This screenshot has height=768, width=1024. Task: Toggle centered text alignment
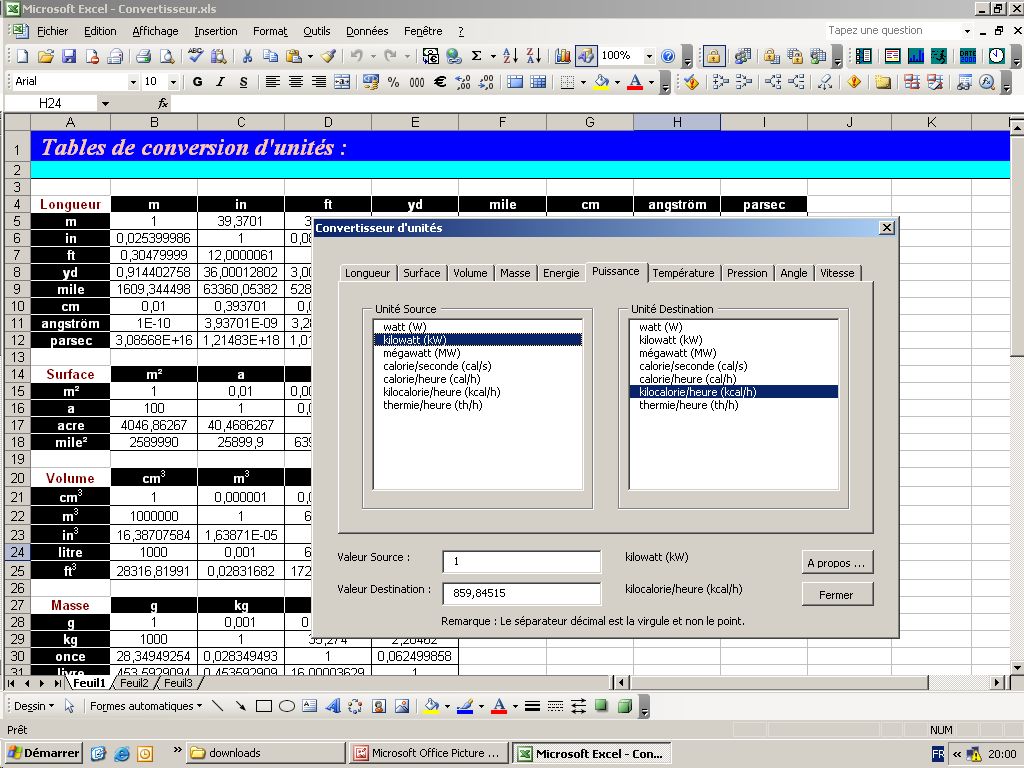click(296, 82)
